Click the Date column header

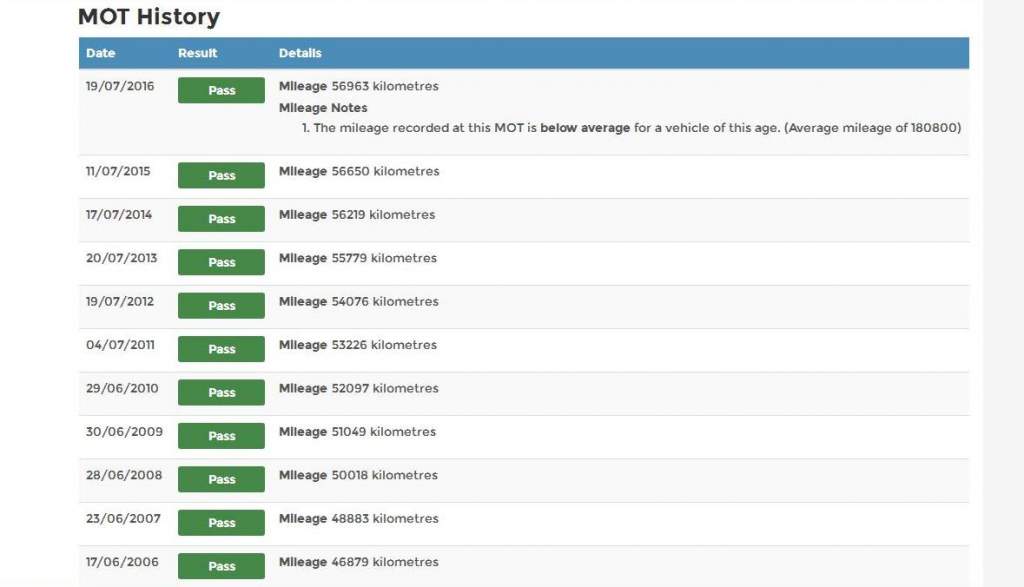tap(101, 53)
